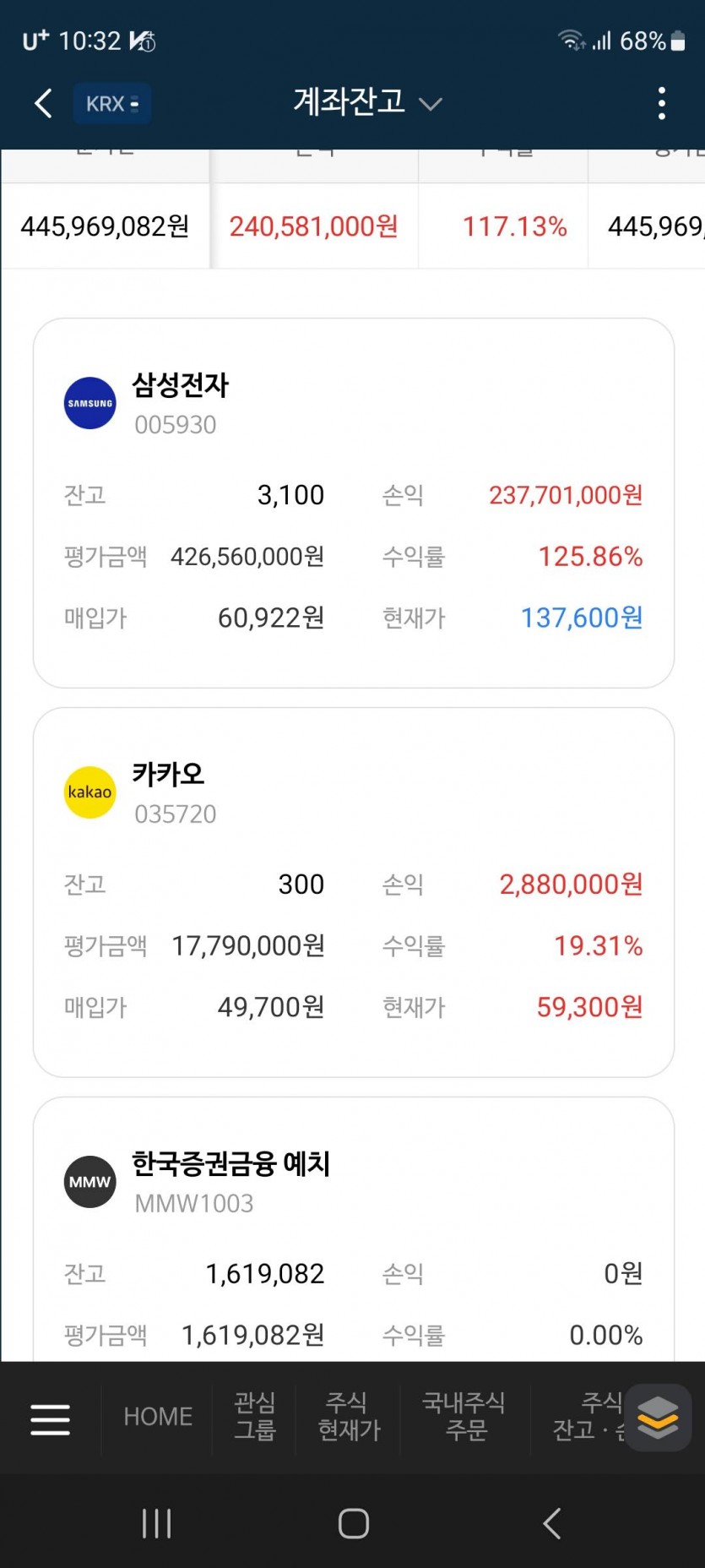Screen dimensions: 705x1568
Task: Tap the floating layers stack icon
Action: pos(658,1417)
